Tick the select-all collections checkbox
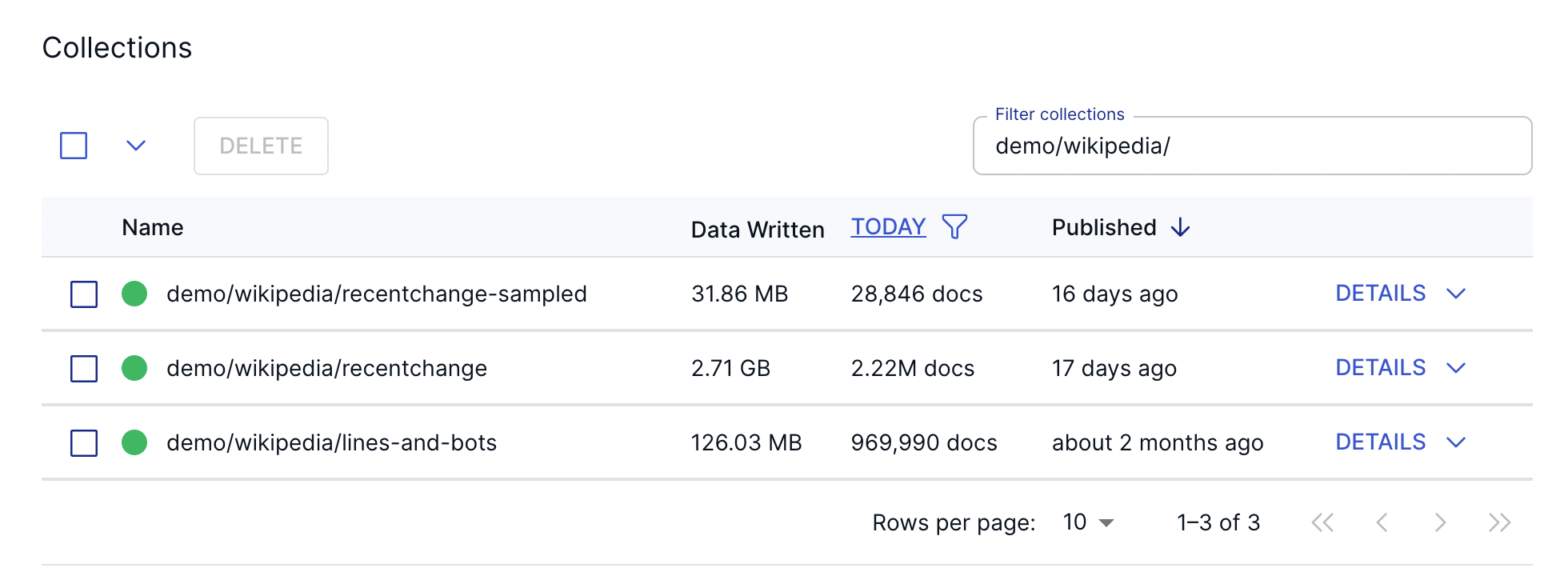 click(x=74, y=146)
